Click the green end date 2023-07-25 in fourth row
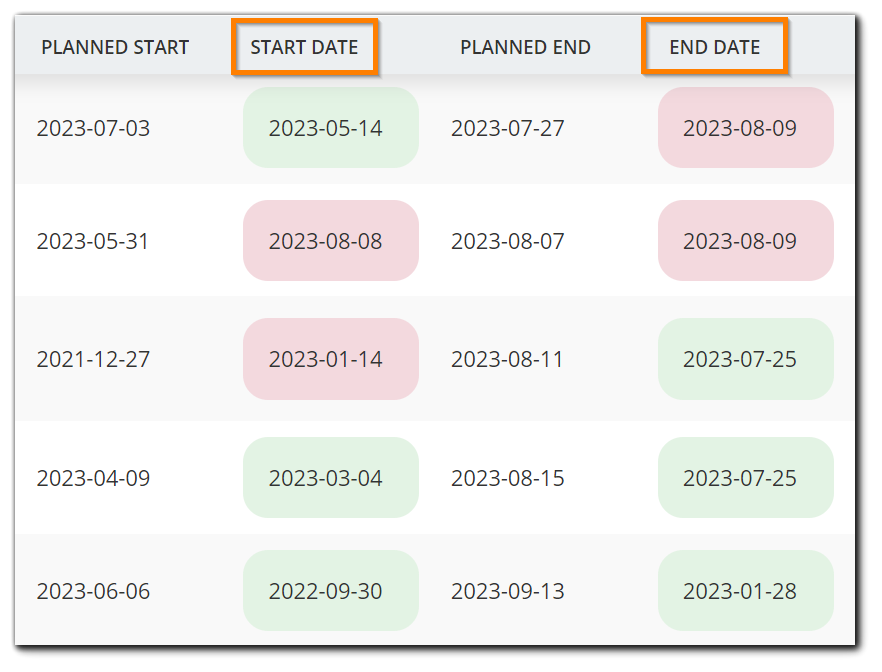Viewport: 882px width, 672px height. [x=745, y=477]
